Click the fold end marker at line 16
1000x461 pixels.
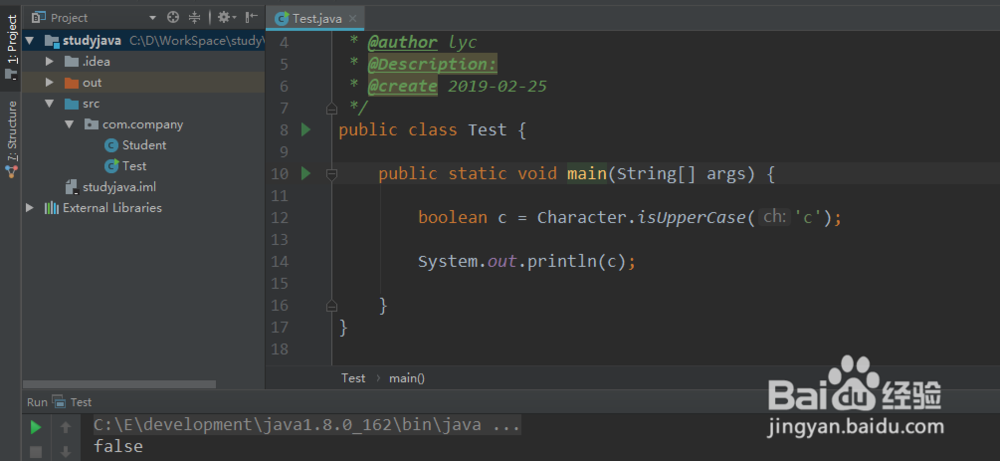coord(331,305)
